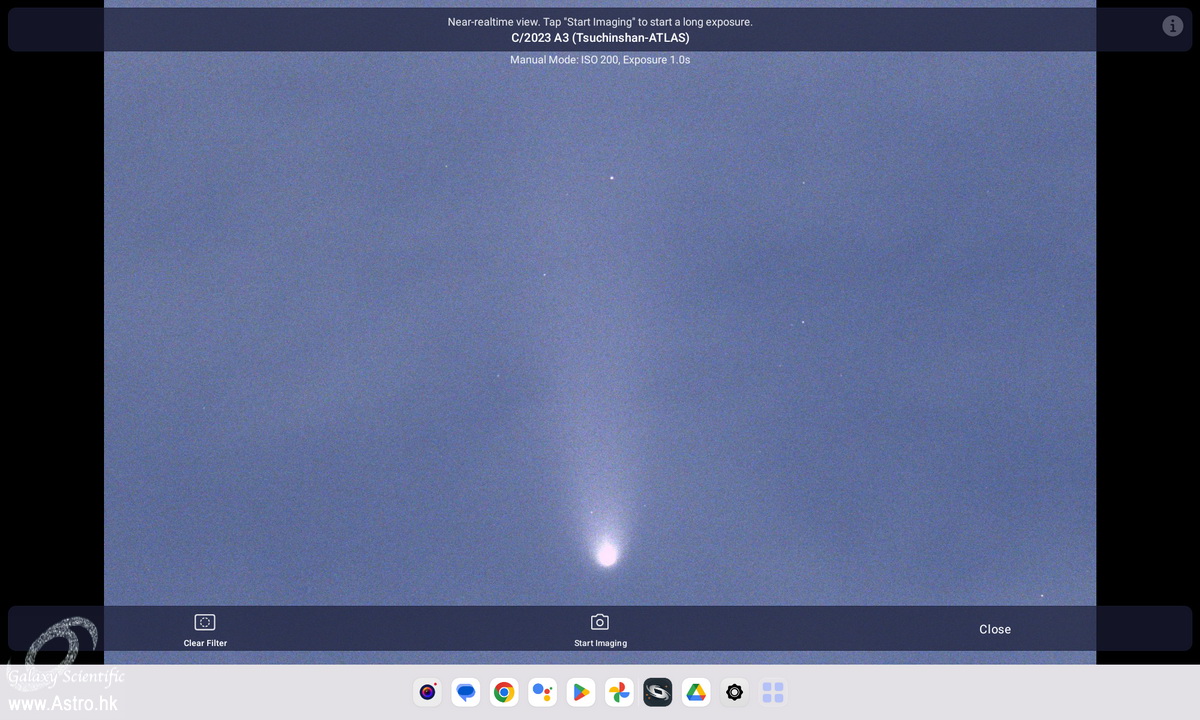Switch to the galaxy astronomy app in dock
The width and height of the screenshot is (1200, 720).
click(x=657, y=692)
